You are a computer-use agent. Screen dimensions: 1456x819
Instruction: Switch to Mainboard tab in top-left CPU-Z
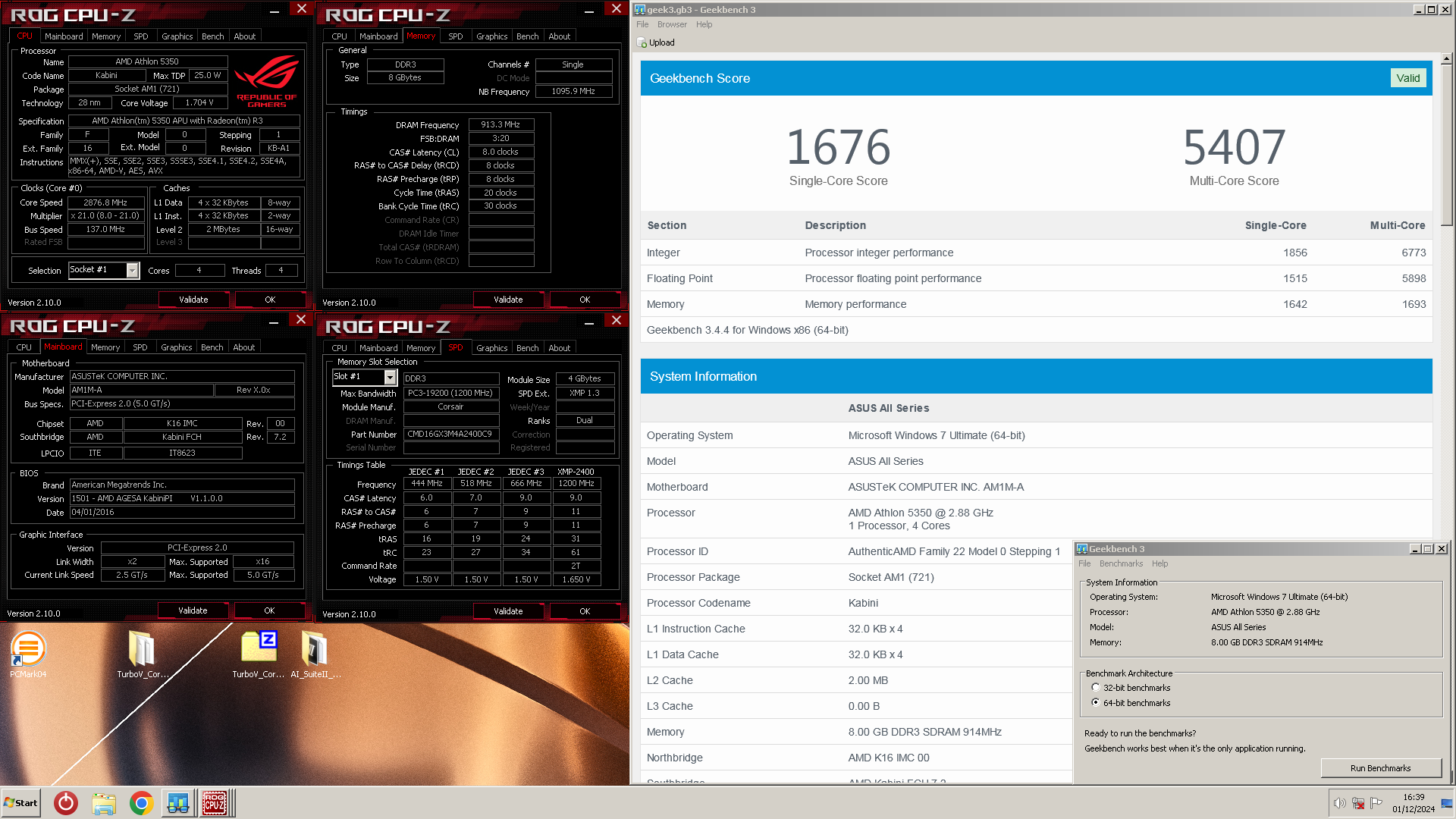point(64,36)
